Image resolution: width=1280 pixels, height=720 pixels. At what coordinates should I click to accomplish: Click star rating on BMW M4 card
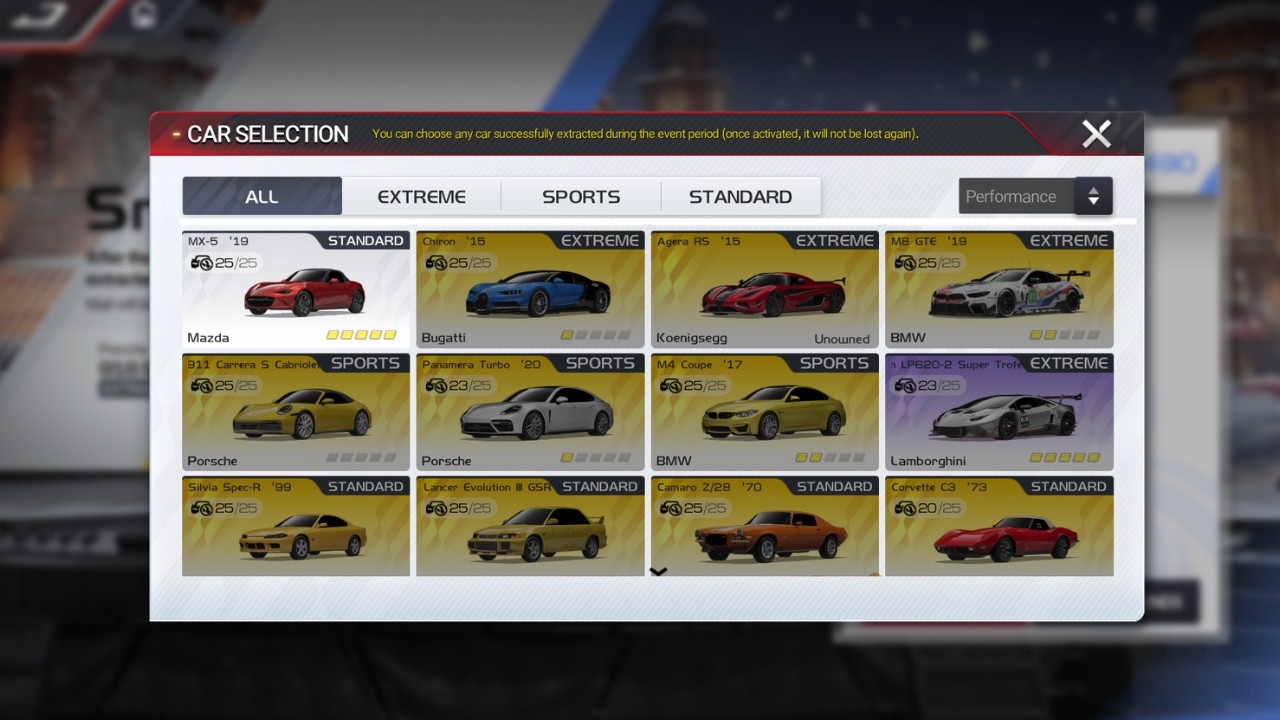[831, 458]
